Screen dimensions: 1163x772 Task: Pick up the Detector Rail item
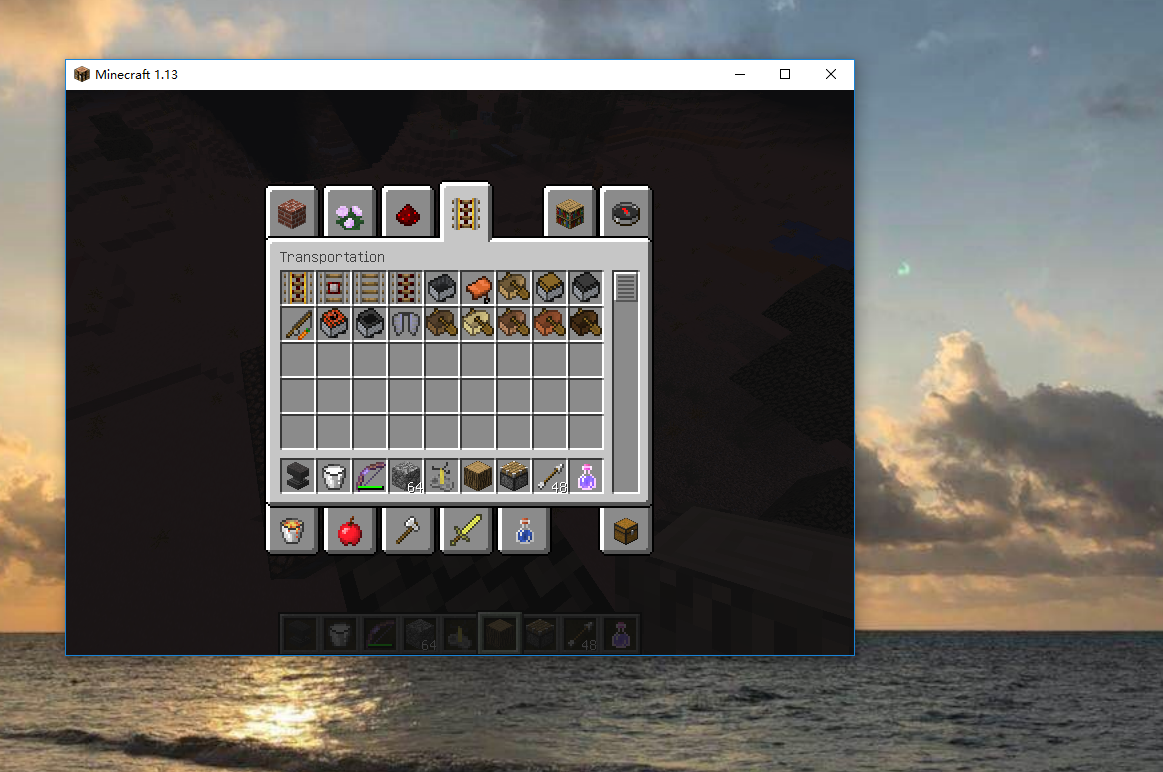(x=334, y=288)
